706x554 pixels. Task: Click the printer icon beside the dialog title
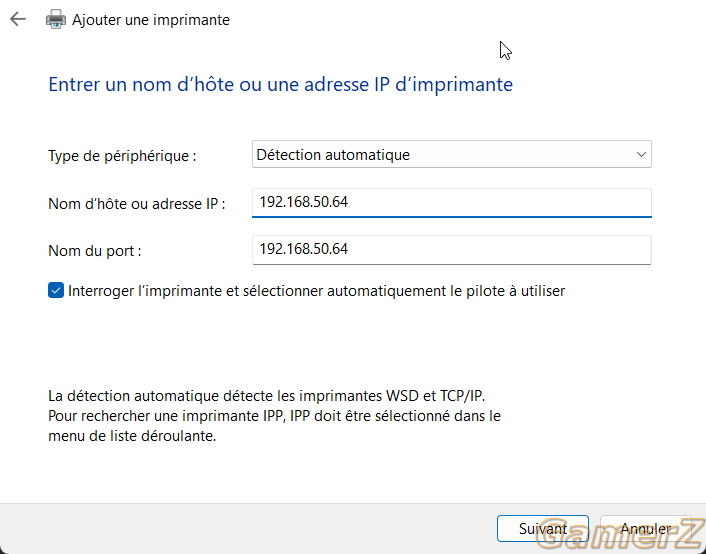[56, 19]
